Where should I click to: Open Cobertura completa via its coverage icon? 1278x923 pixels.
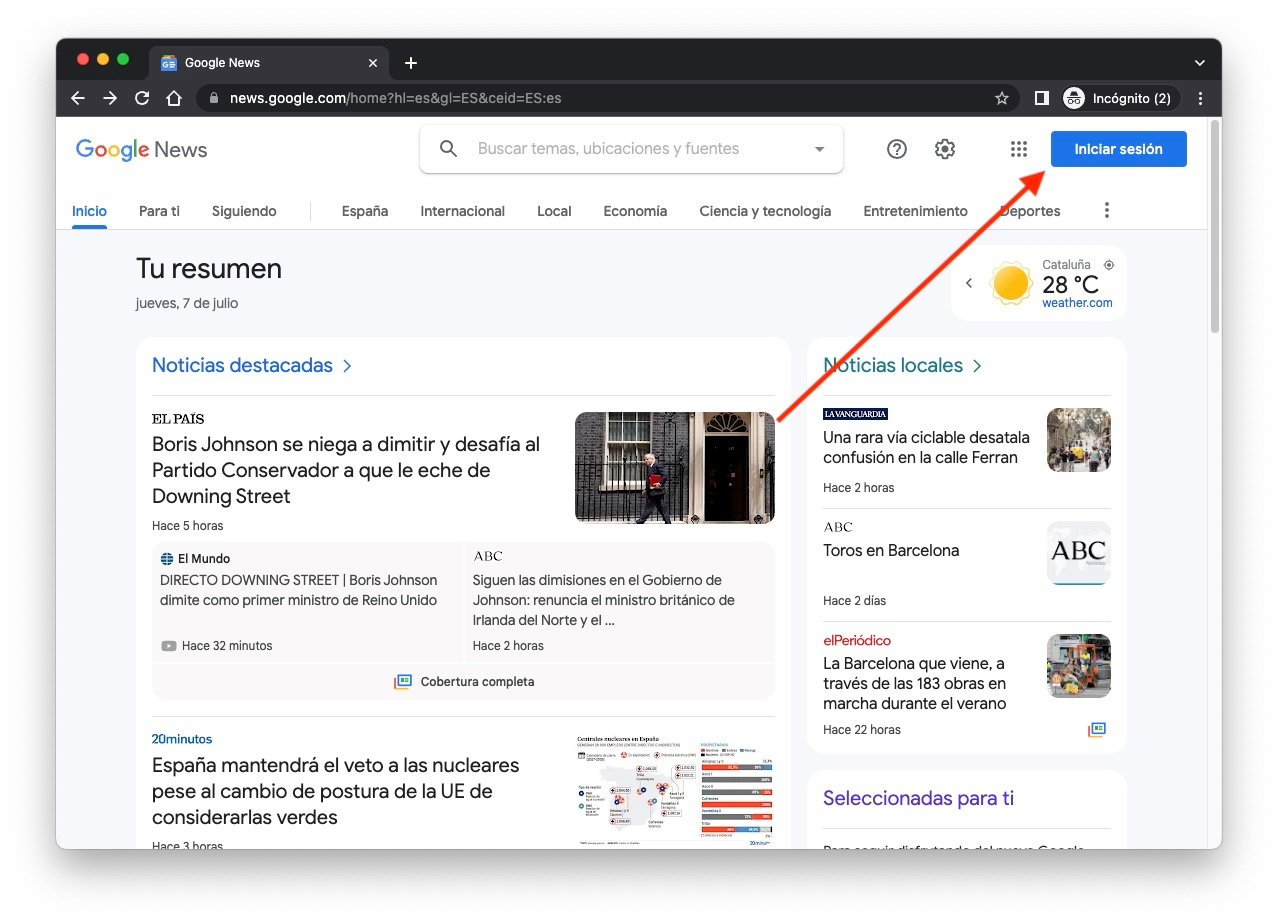pos(402,681)
